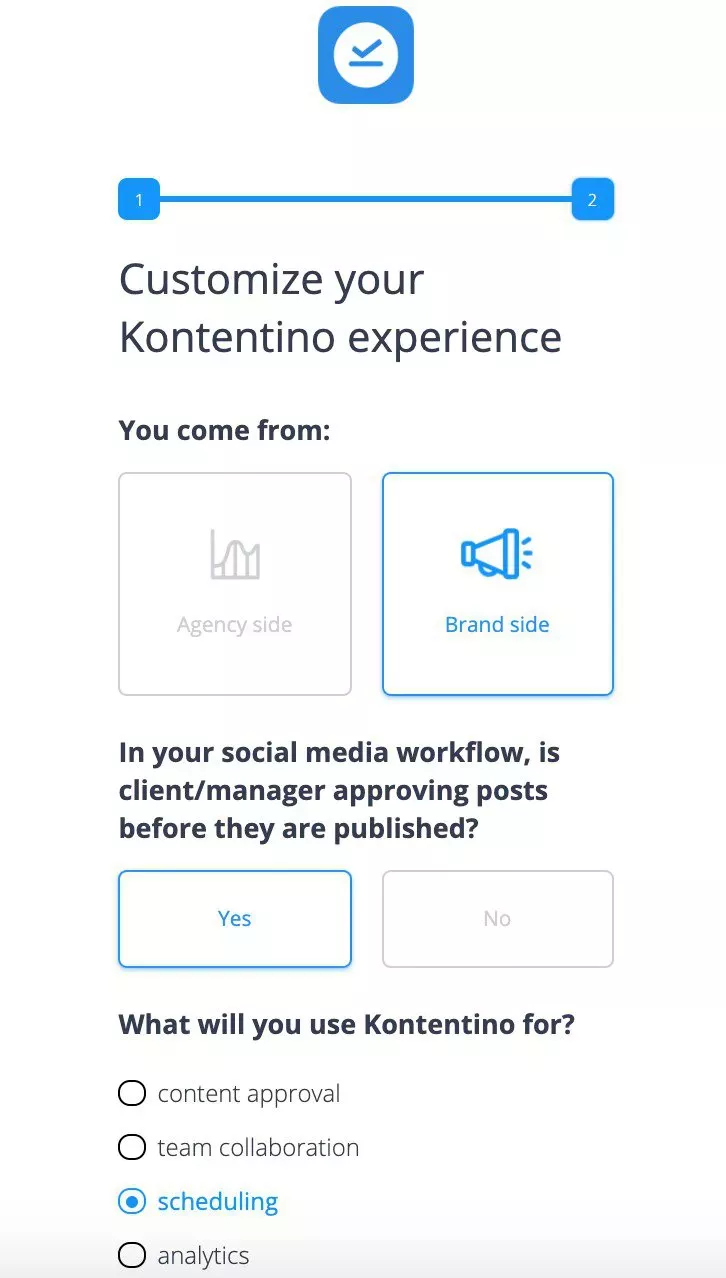Click the 'Agency side' card label
Viewport: 726px width, 1278px height.
(234, 624)
